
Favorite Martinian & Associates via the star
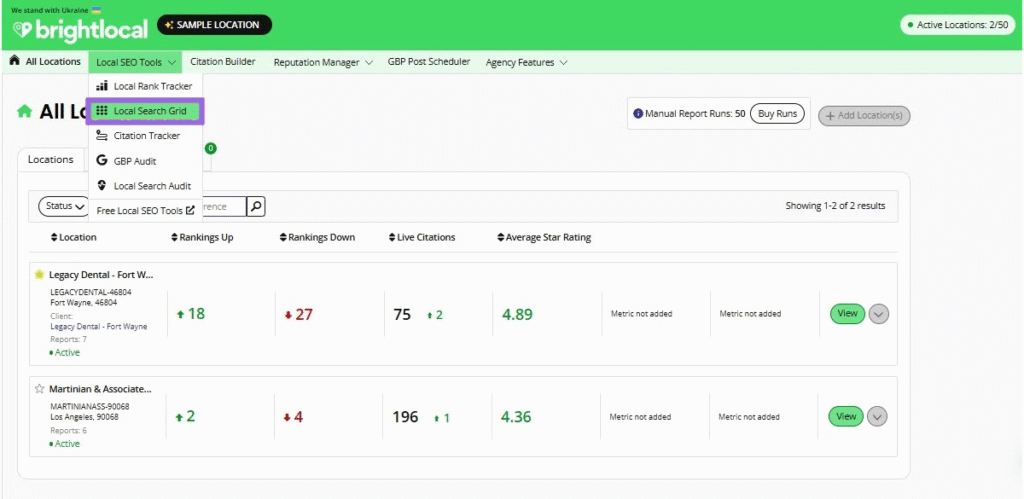pos(39,389)
